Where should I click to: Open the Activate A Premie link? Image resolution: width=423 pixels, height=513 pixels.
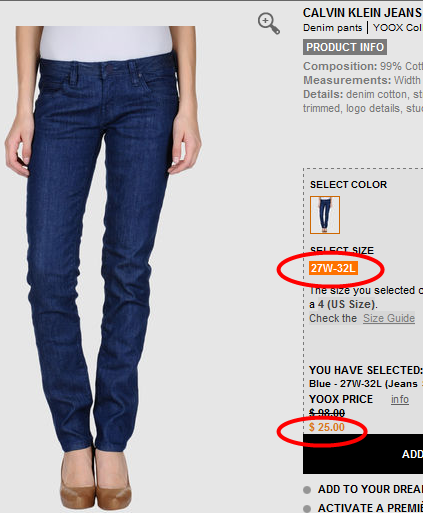tap(370, 508)
